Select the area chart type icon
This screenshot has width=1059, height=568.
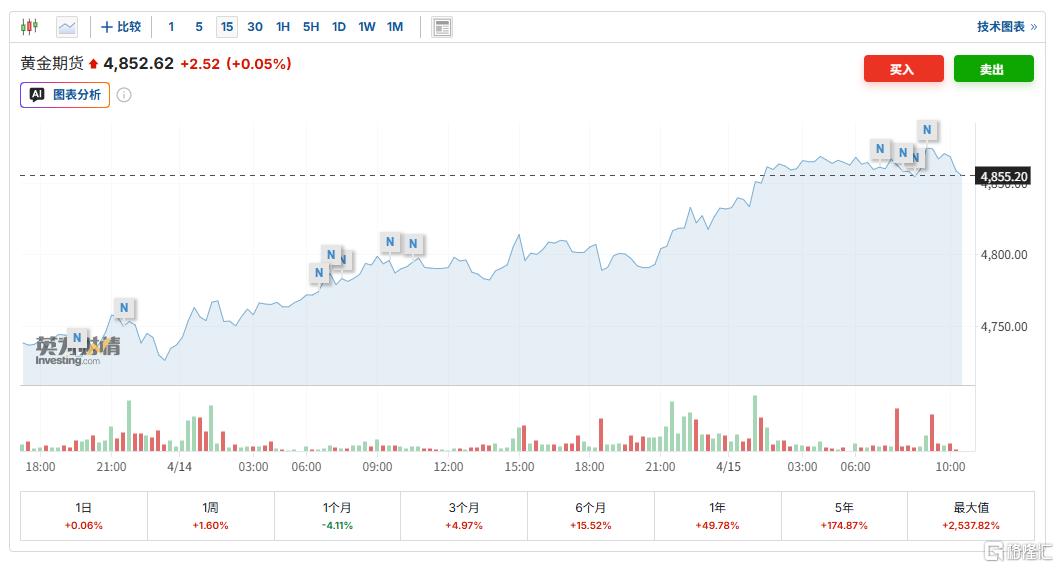click(67, 27)
